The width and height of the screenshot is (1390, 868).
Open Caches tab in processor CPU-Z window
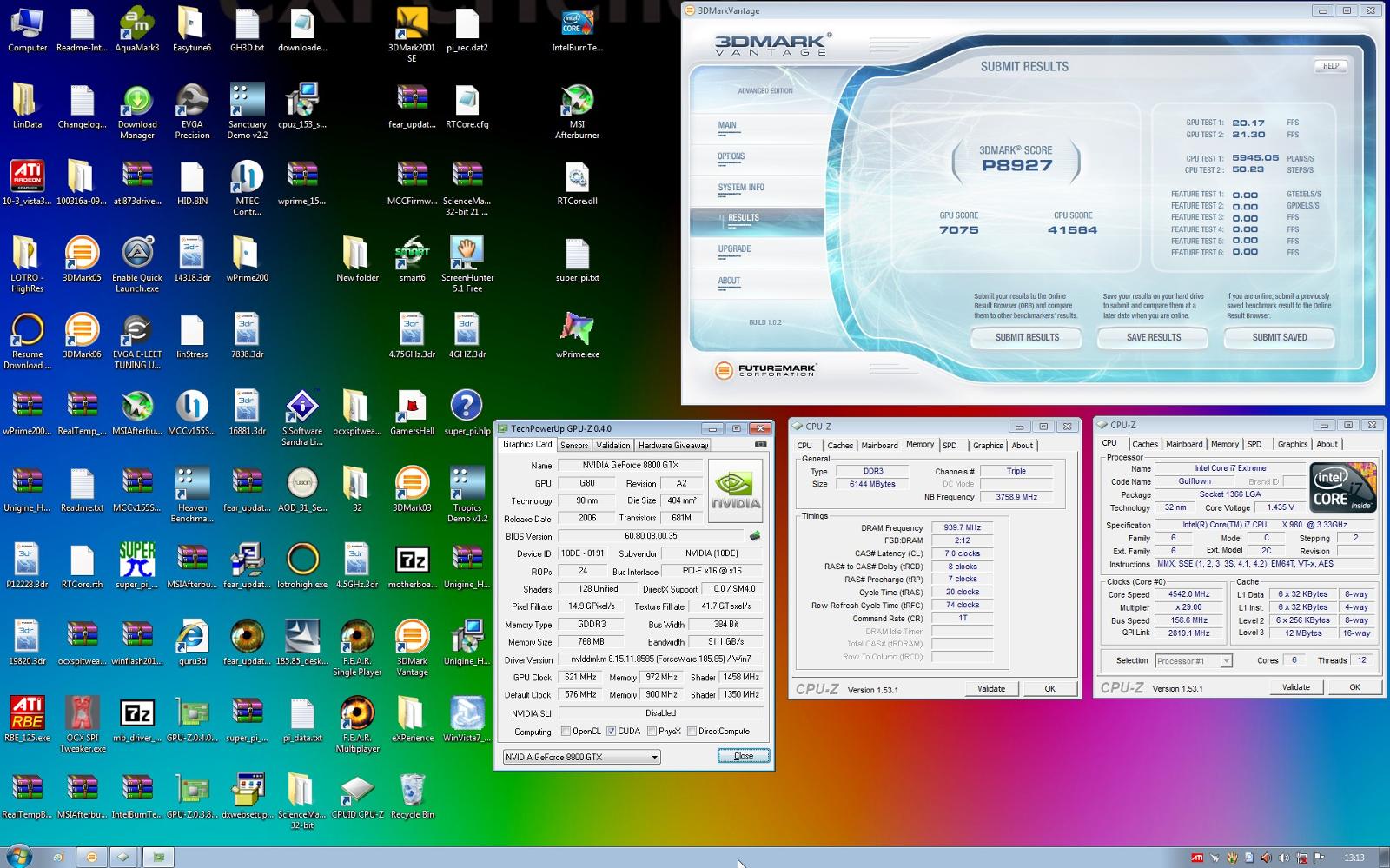click(1145, 444)
